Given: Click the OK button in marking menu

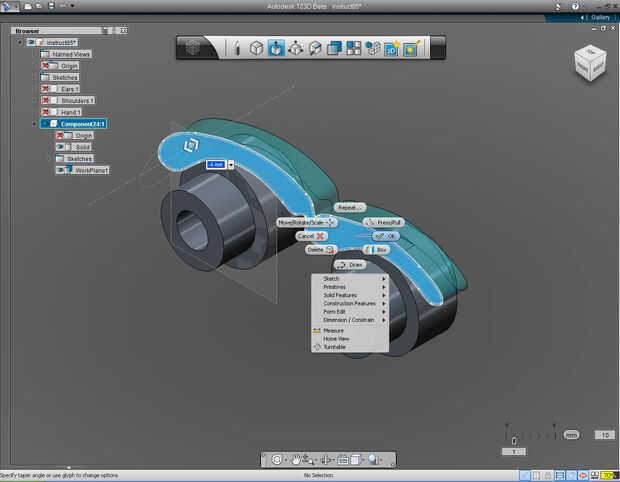Looking at the screenshot, I should [385, 236].
